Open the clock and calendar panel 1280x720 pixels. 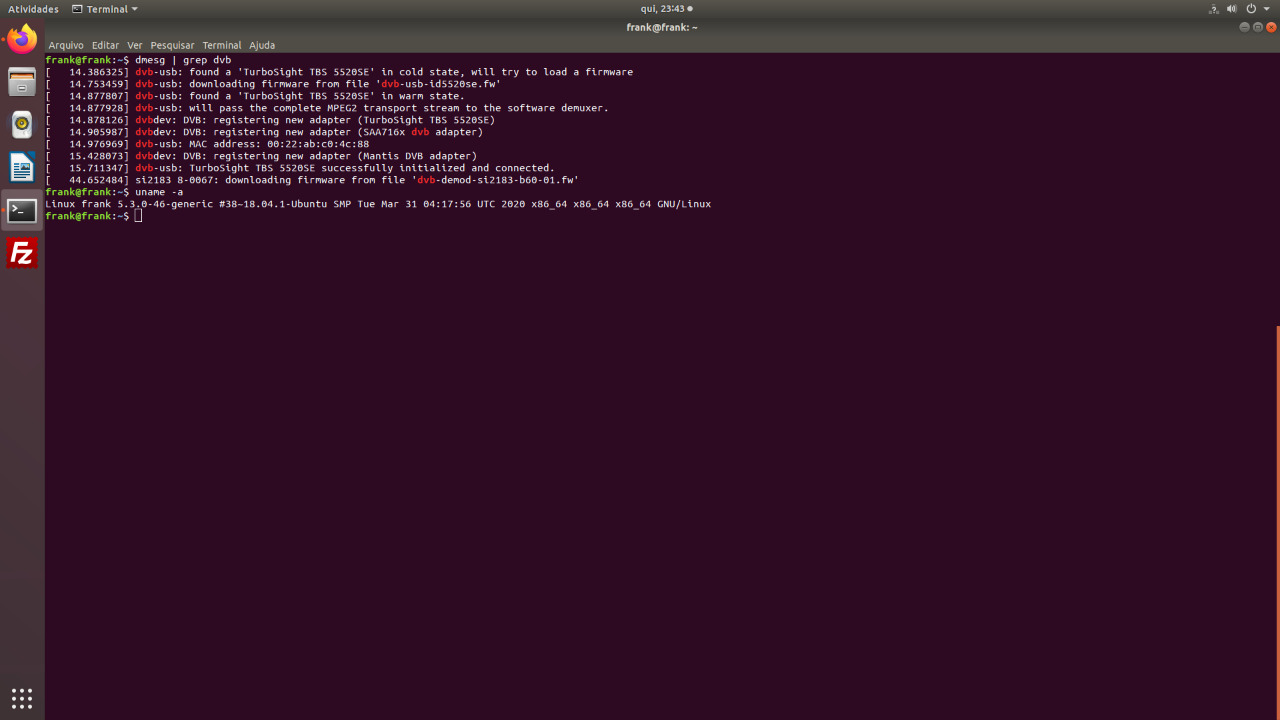(x=666, y=9)
